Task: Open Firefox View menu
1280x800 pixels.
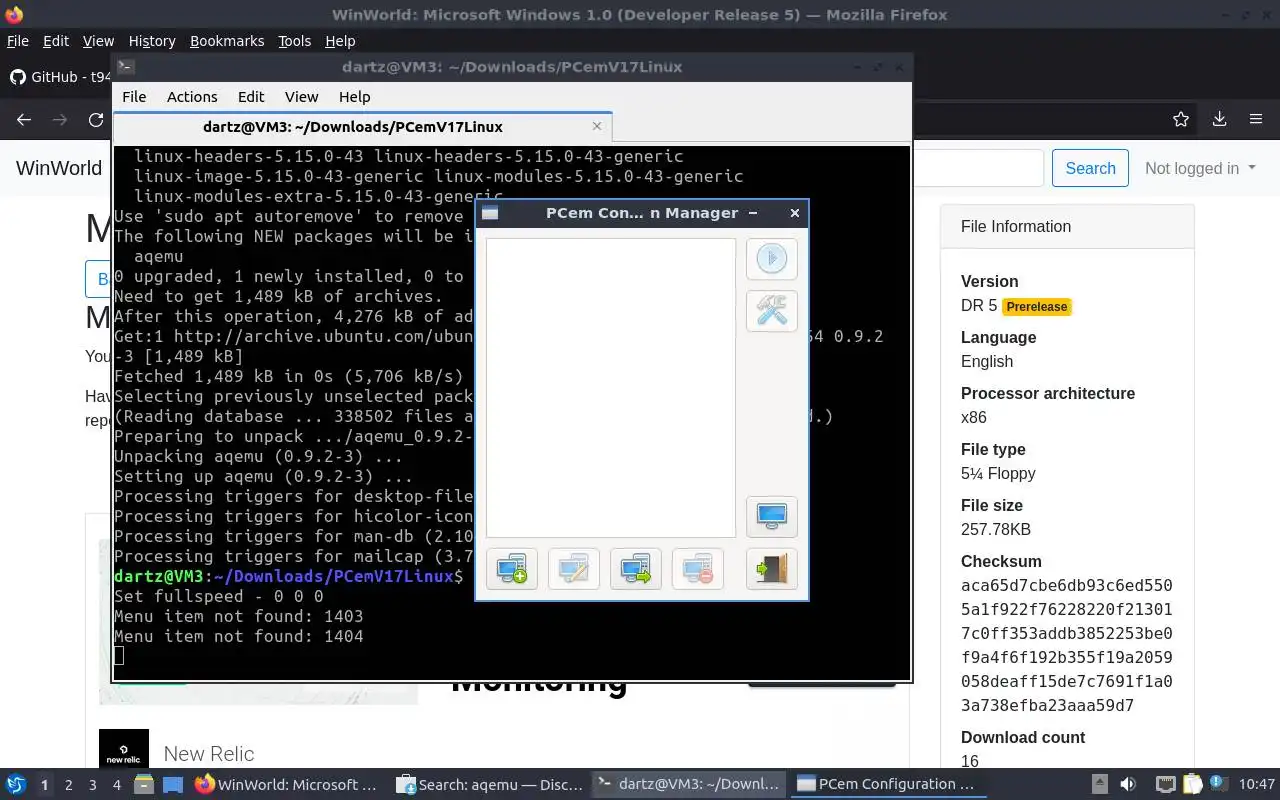Action: click(98, 41)
